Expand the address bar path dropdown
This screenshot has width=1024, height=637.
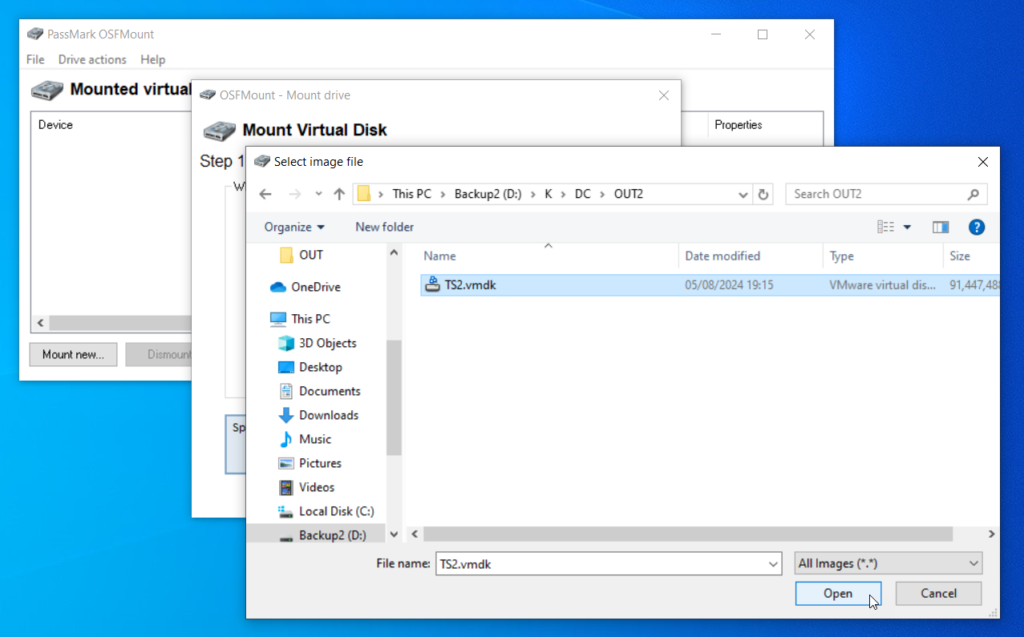tap(743, 194)
